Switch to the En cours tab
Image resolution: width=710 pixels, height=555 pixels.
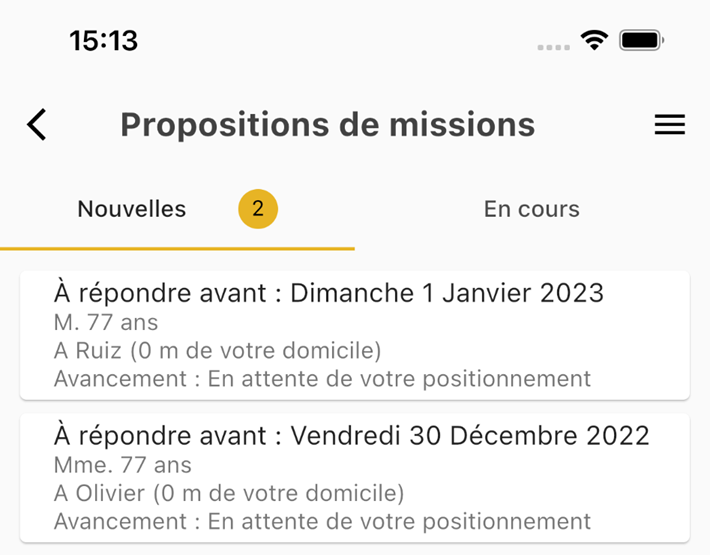pyautogui.click(x=532, y=209)
